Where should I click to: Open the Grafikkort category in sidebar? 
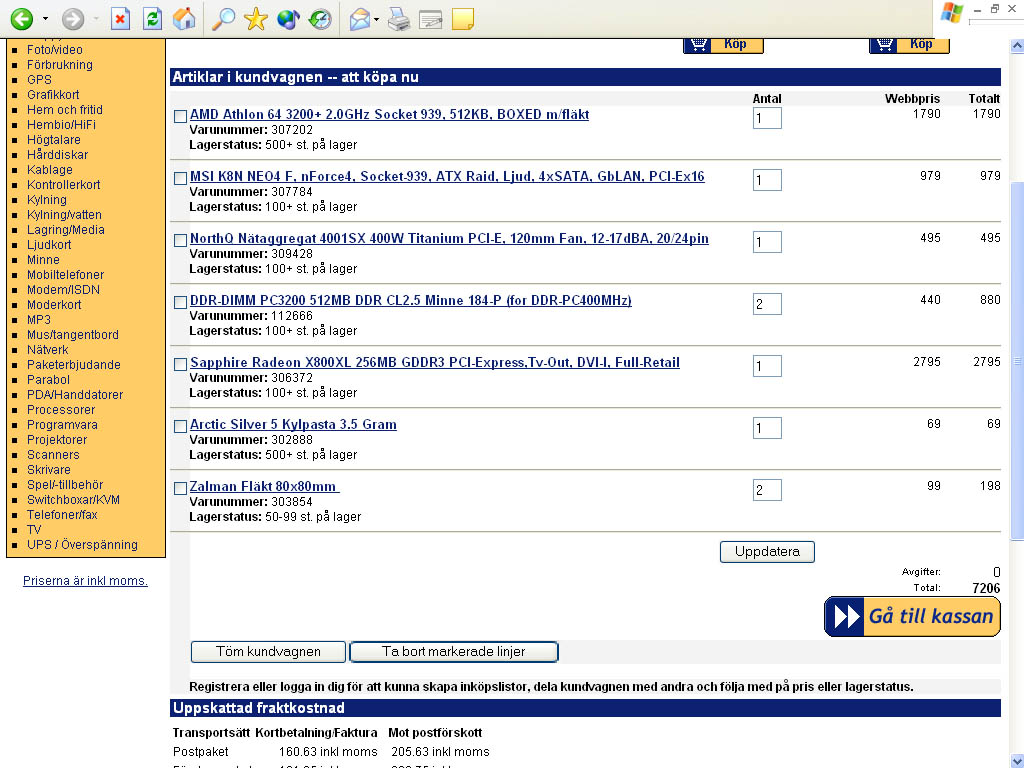[53, 95]
